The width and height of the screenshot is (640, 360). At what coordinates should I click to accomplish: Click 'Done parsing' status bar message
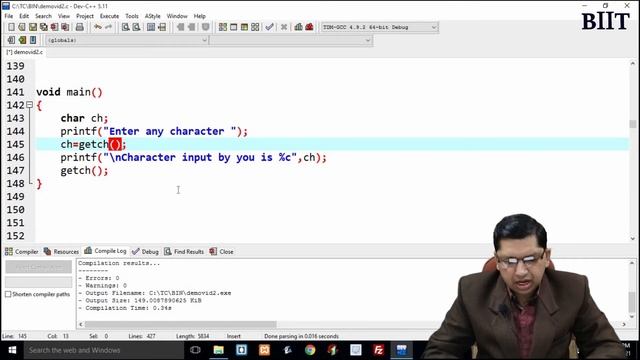coord(301,336)
